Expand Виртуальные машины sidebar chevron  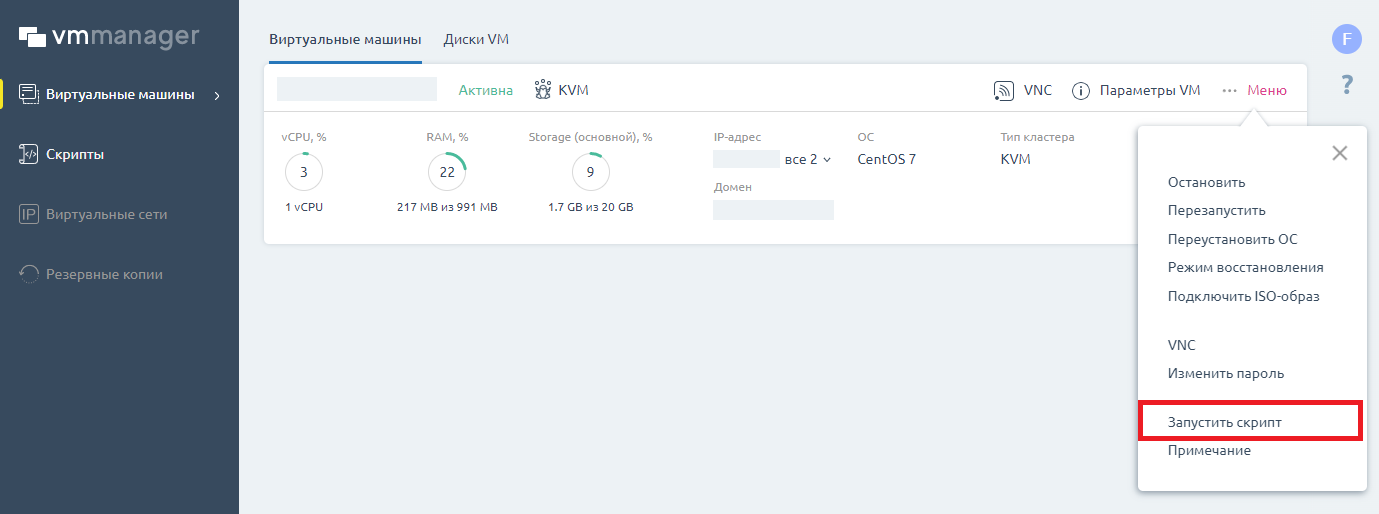point(217,96)
